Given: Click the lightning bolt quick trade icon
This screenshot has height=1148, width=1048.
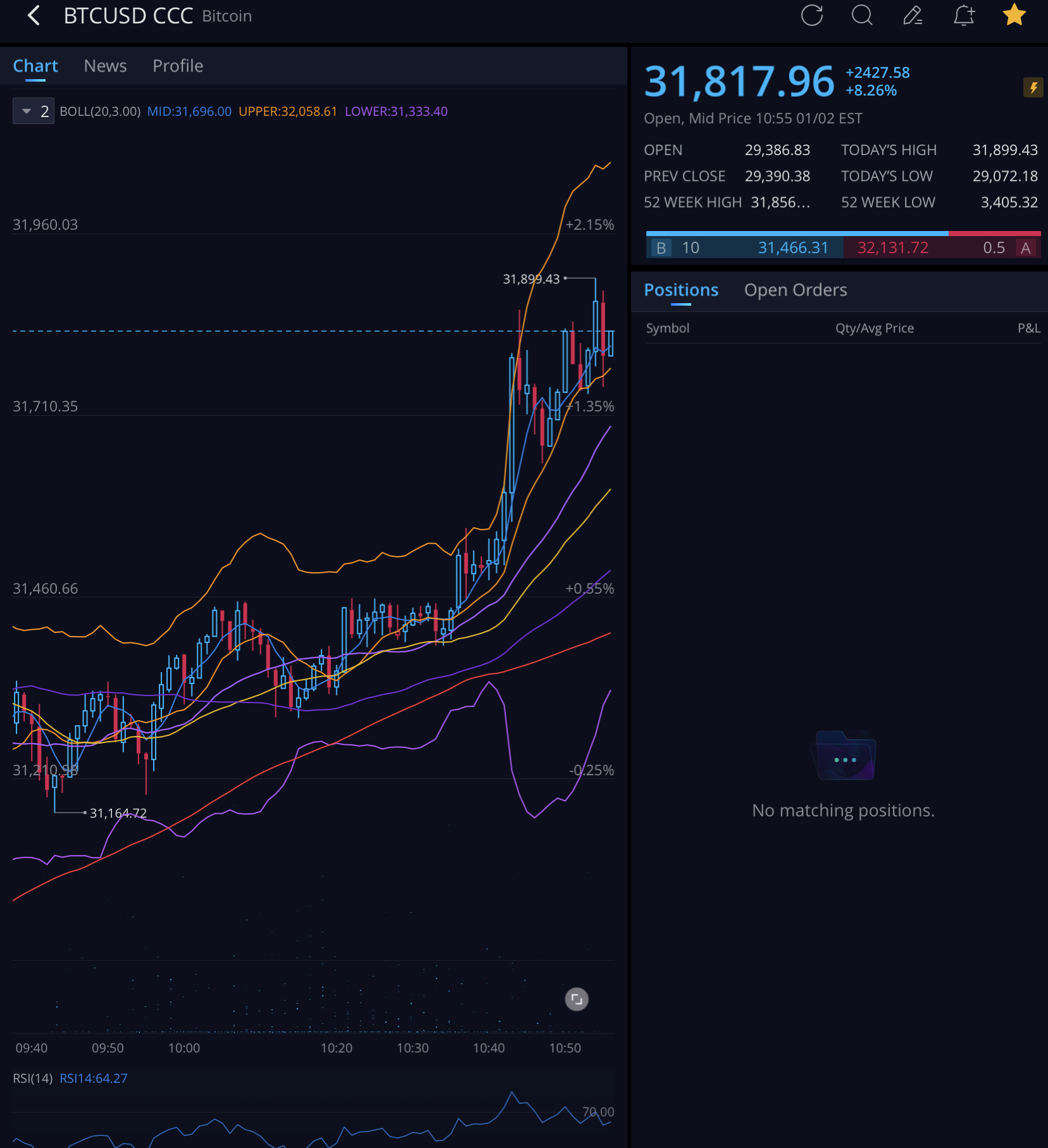Looking at the screenshot, I should pos(1033,87).
